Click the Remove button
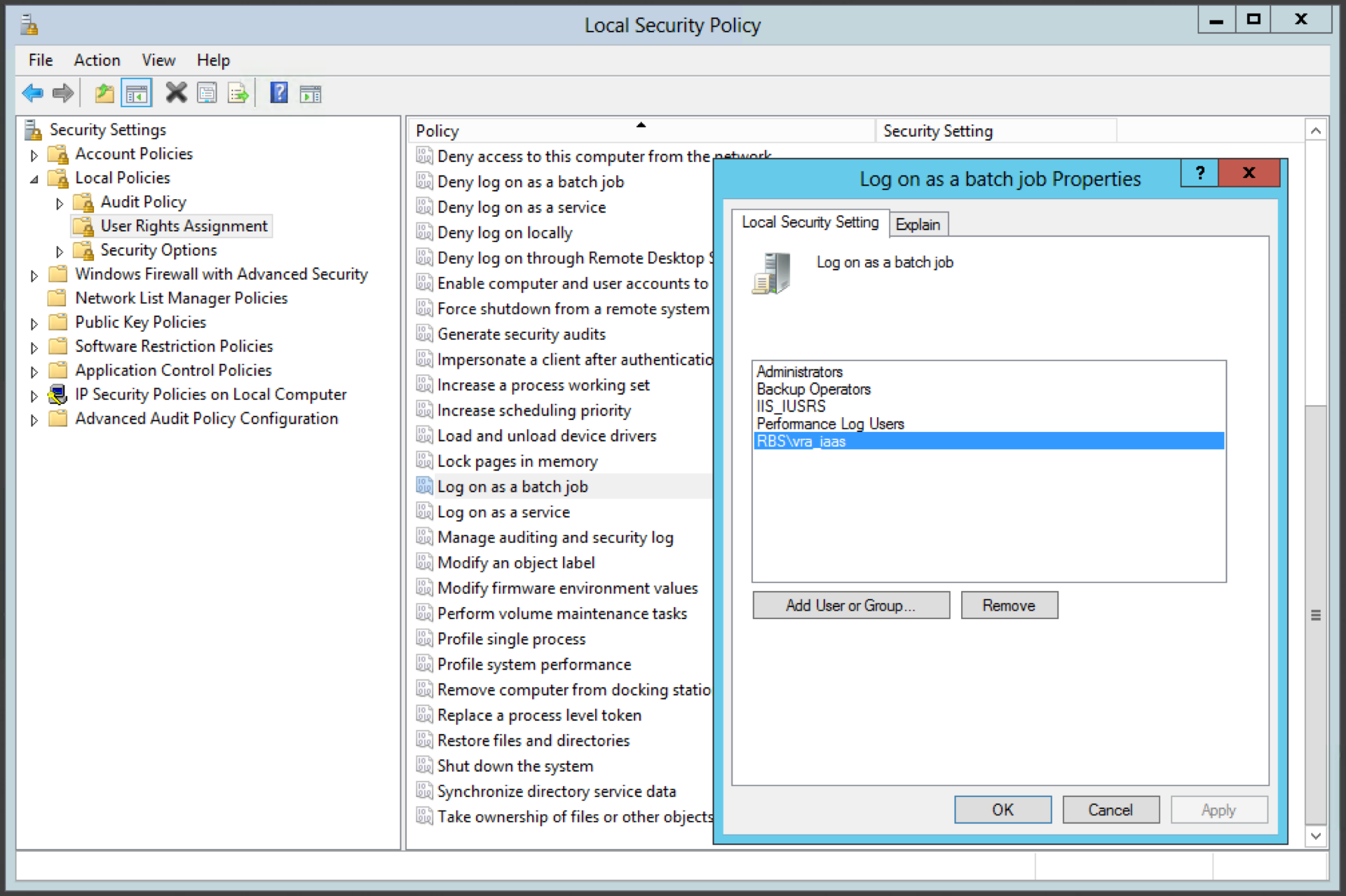The height and width of the screenshot is (896, 1346). [x=1009, y=605]
